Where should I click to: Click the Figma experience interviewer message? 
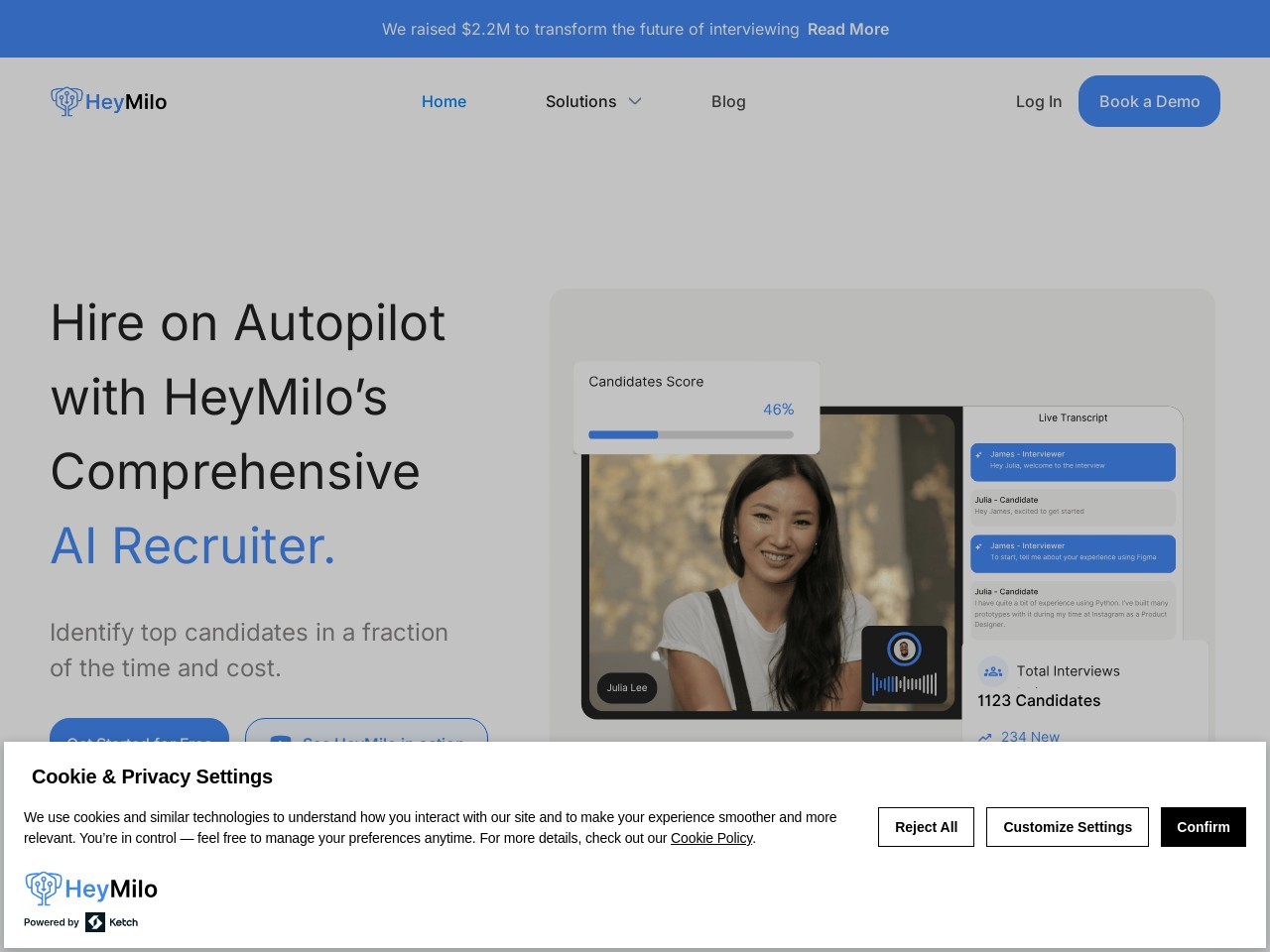1073,554
